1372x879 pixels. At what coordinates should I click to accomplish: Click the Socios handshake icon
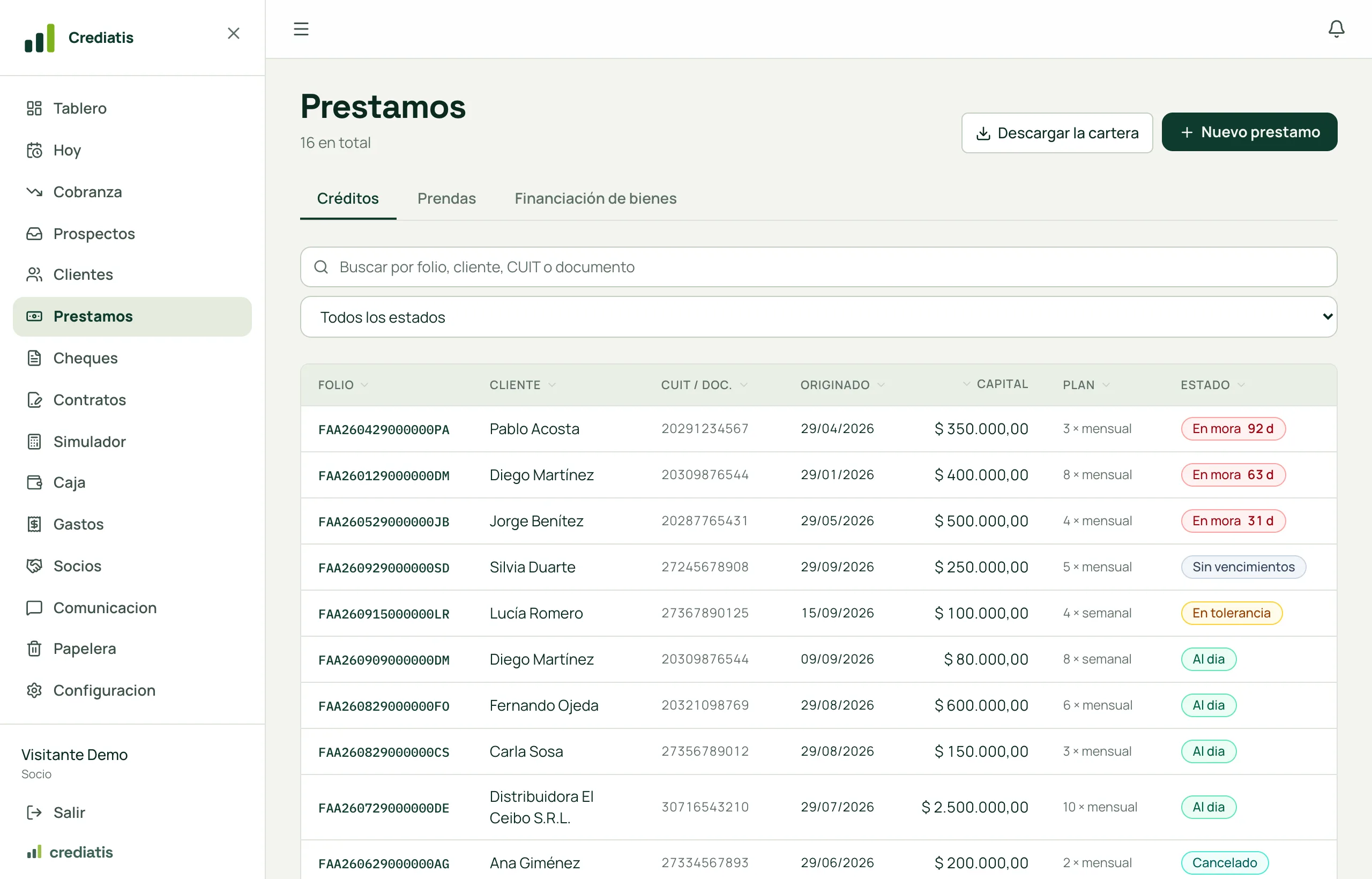(34, 565)
